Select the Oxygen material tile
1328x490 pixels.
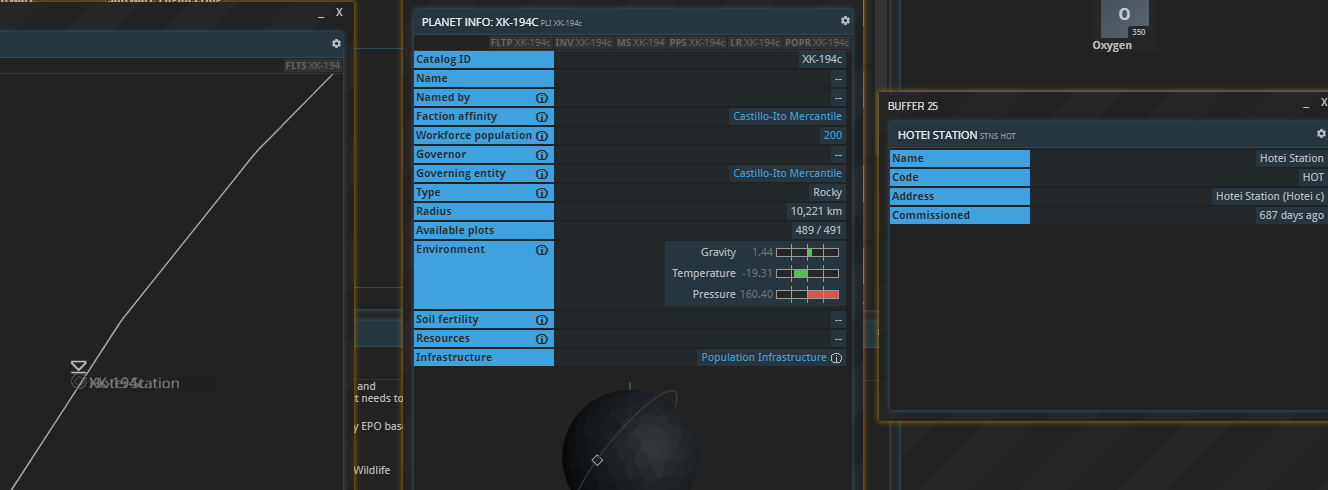(x=1125, y=20)
